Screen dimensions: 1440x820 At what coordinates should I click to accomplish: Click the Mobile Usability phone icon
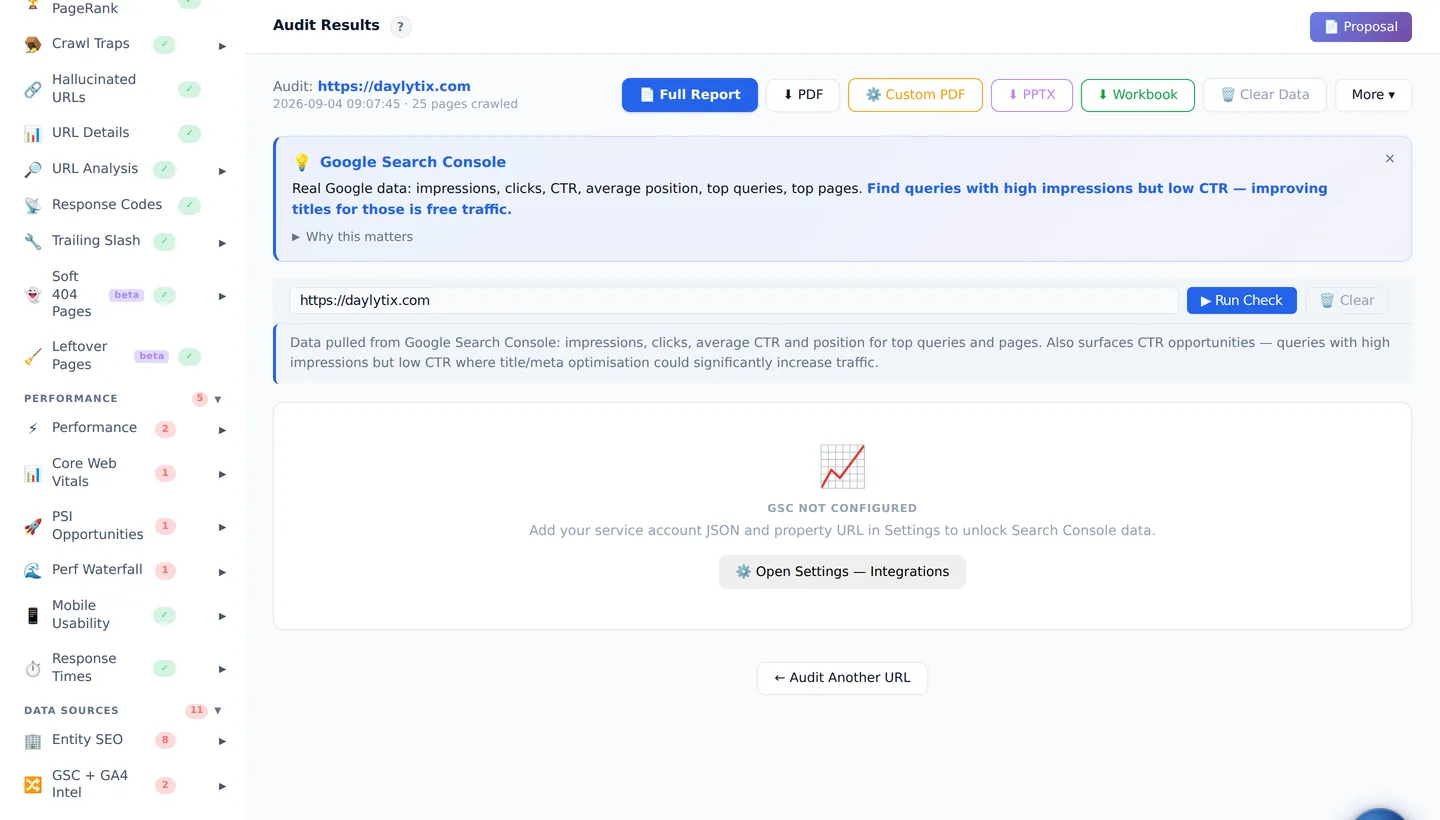[x=33, y=615]
